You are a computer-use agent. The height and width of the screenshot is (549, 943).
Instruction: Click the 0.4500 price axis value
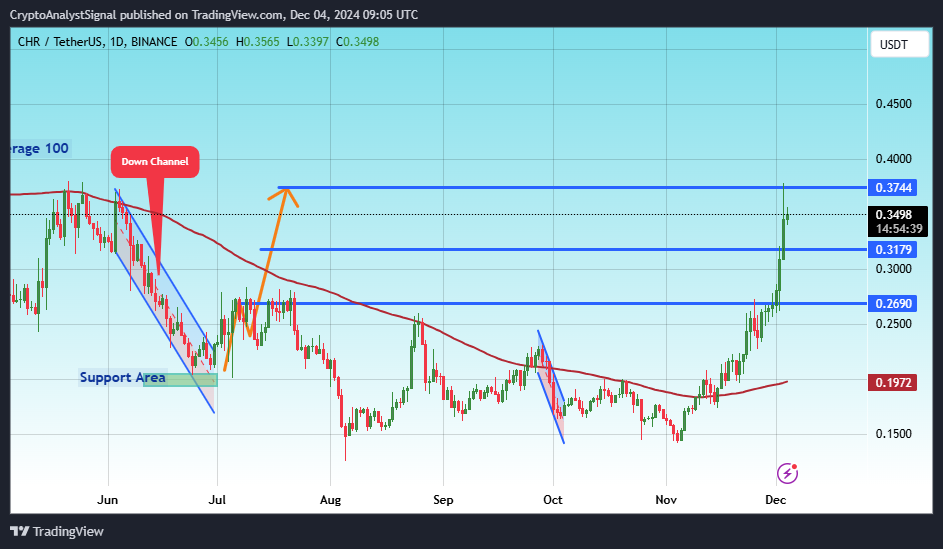894,104
